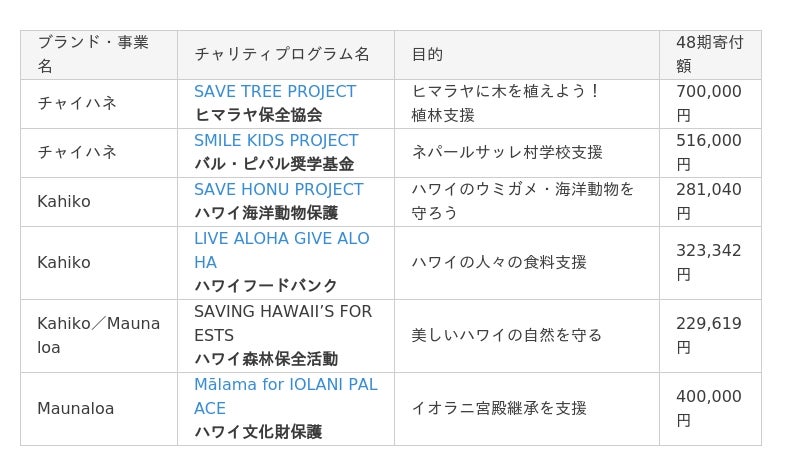This screenshot has height=476, width=800.
Task: Open the LIVE ALOHA GIVE ALOHA link
Action: (x=282, y=250)
